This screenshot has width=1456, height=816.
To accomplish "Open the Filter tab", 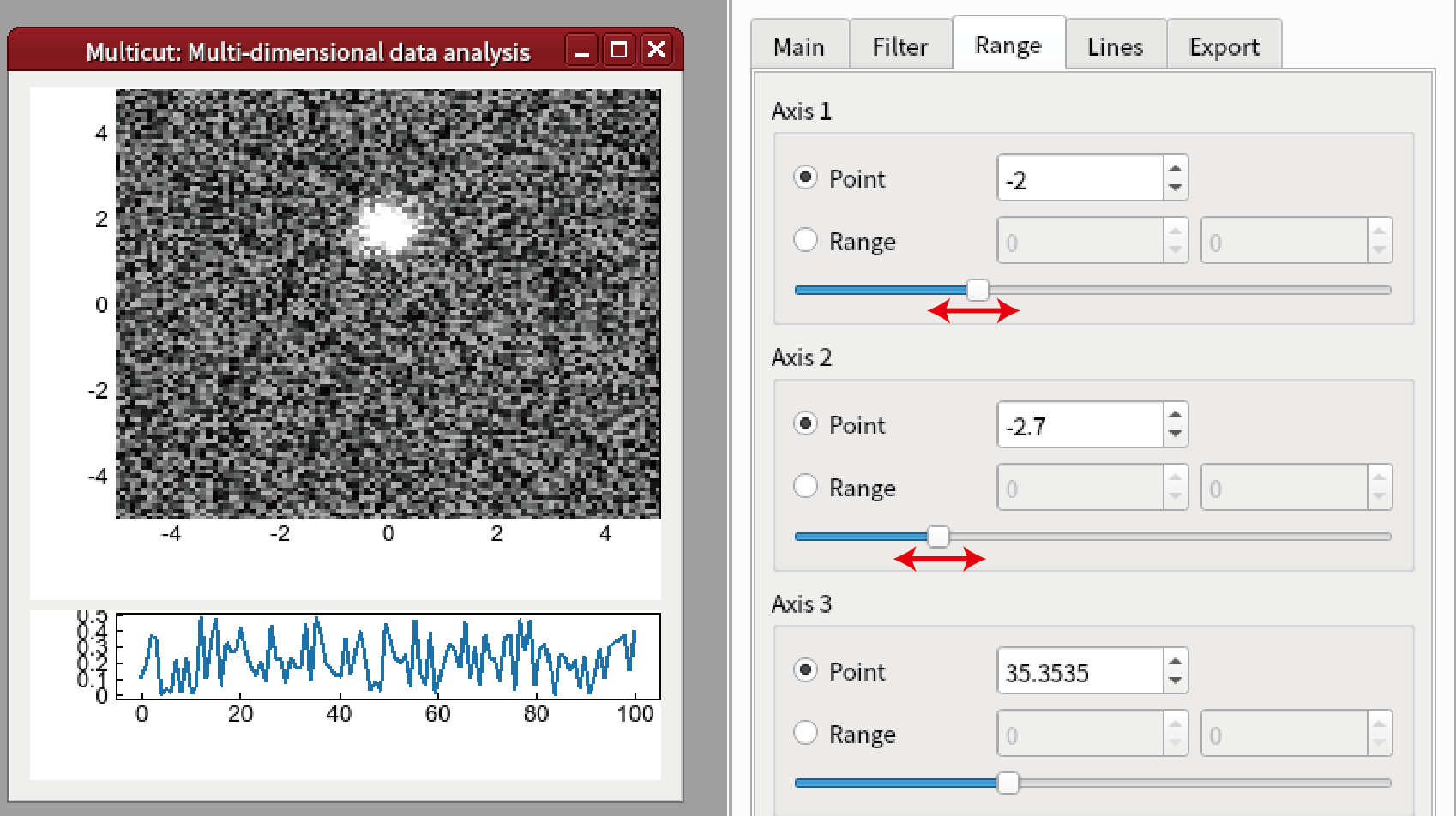I will [x=899, y=46].
